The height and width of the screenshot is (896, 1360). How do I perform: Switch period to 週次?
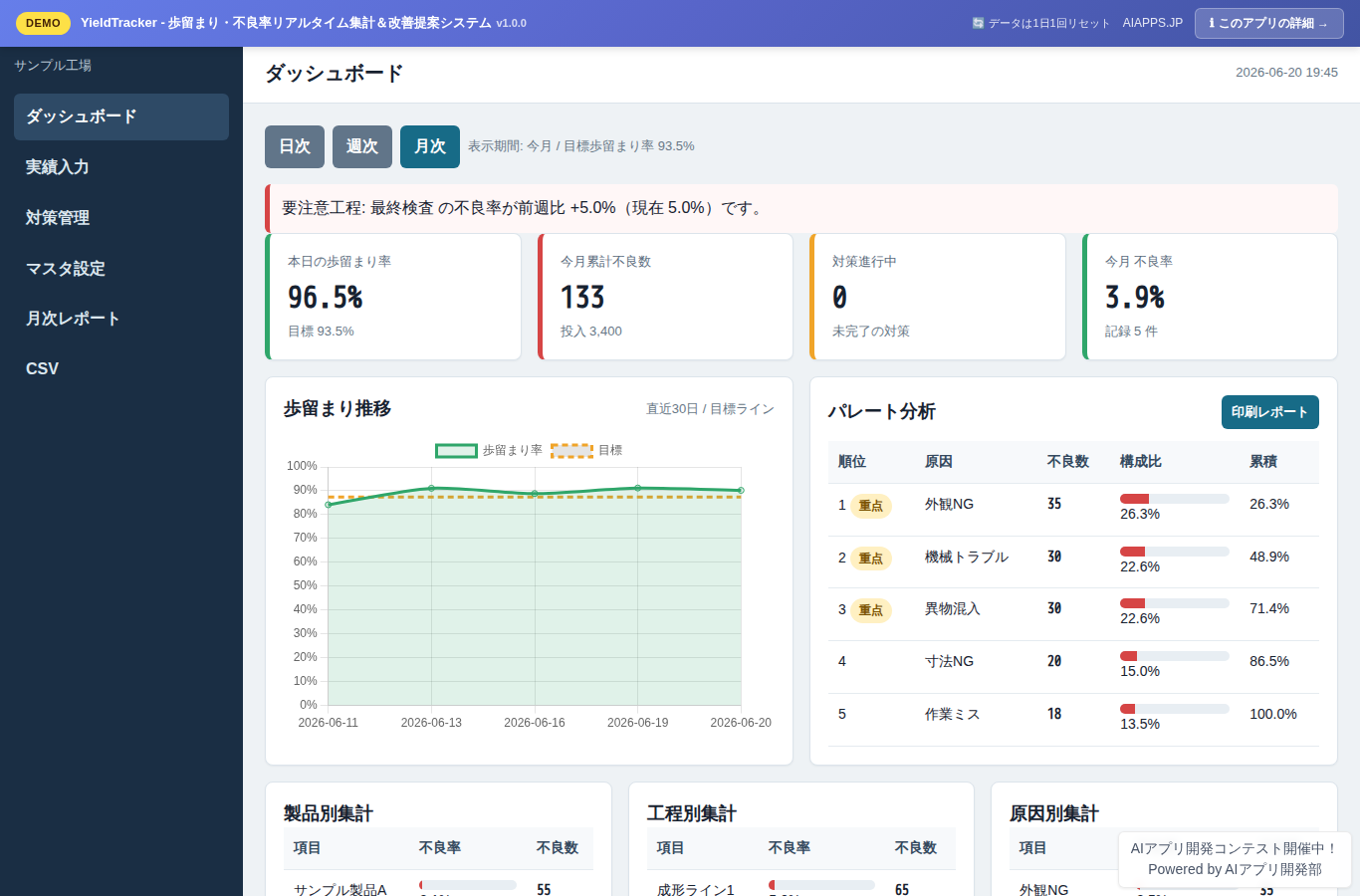[x=362, y=146]
